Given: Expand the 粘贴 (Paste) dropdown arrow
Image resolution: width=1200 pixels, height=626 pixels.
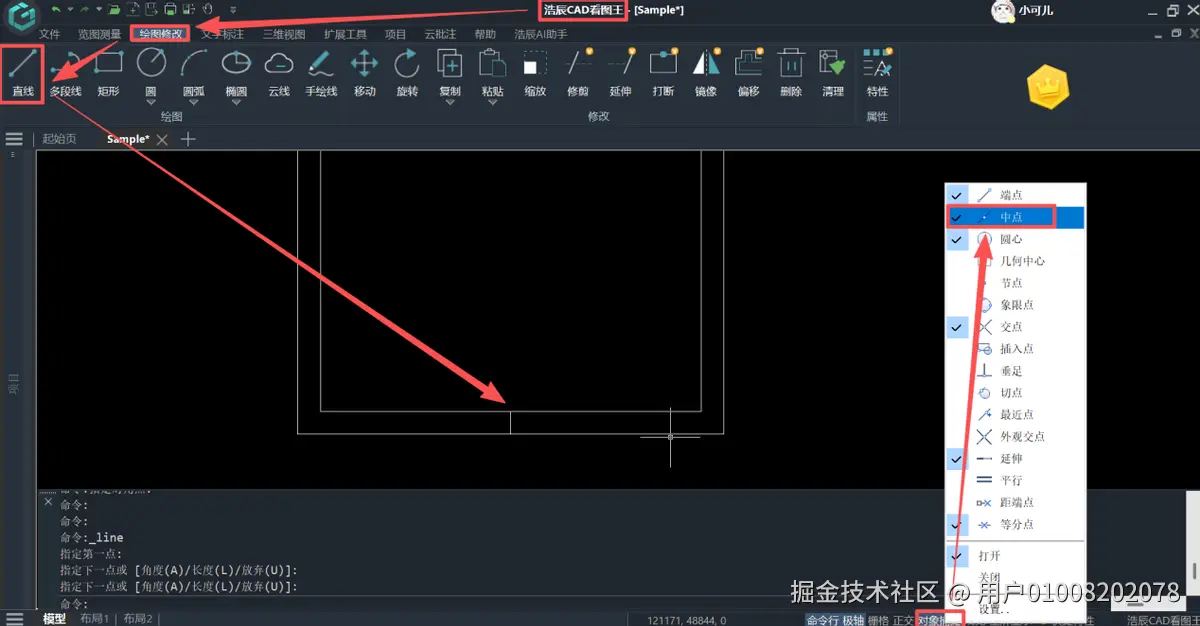Looking at the screenshot, I should (x=492, y=102).
